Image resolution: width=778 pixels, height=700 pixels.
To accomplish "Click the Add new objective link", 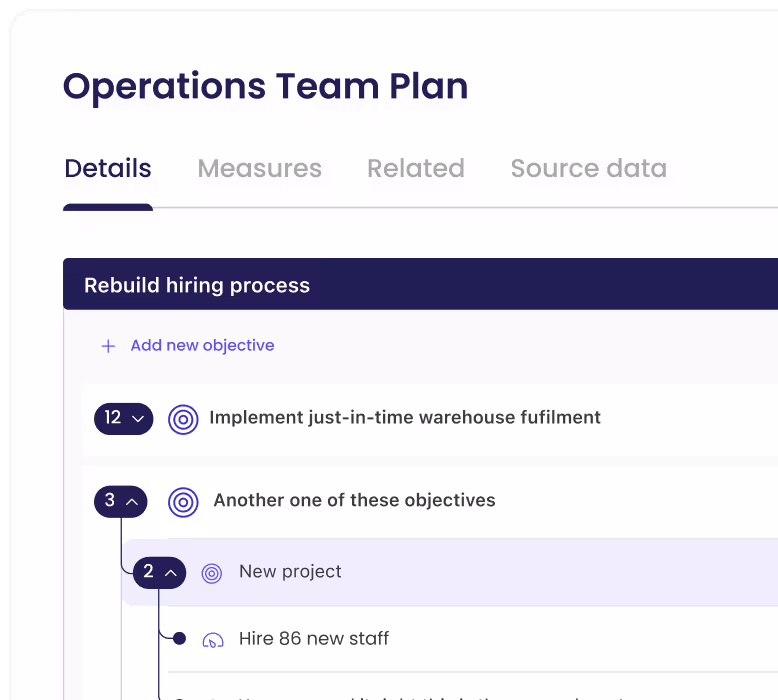I will click(x=202, y=345).
